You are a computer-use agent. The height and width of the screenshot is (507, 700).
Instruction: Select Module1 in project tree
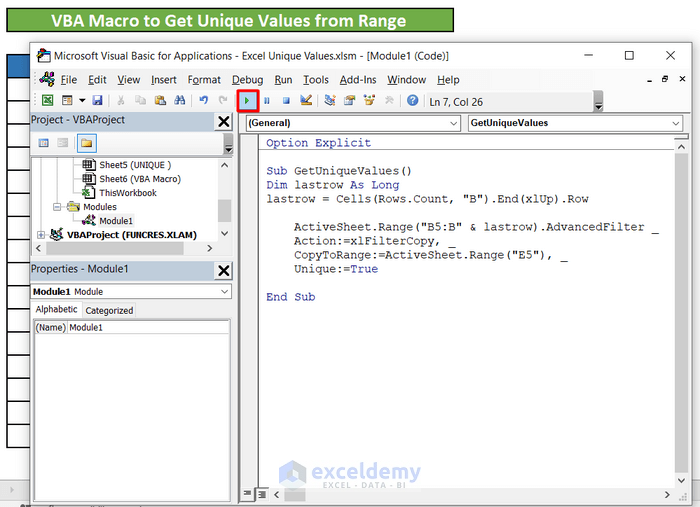(x=116, y=221)
